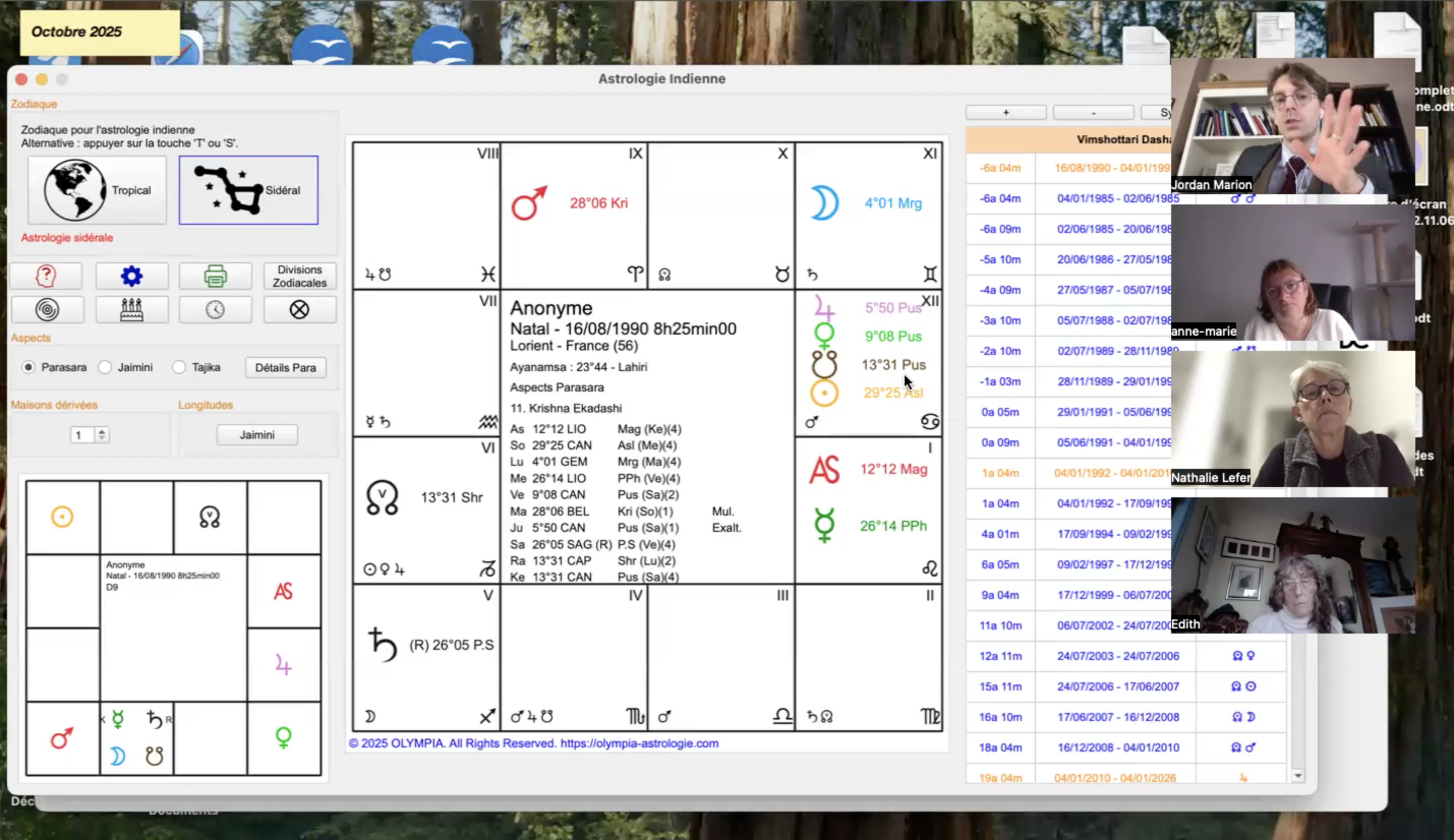Select the Jaimini aspects radio button

coord(105,367)
